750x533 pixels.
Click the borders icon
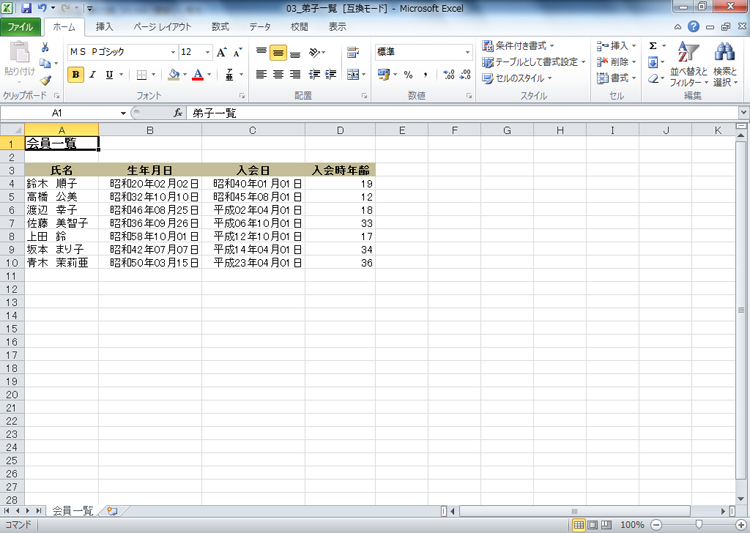[x=142, y=75]
